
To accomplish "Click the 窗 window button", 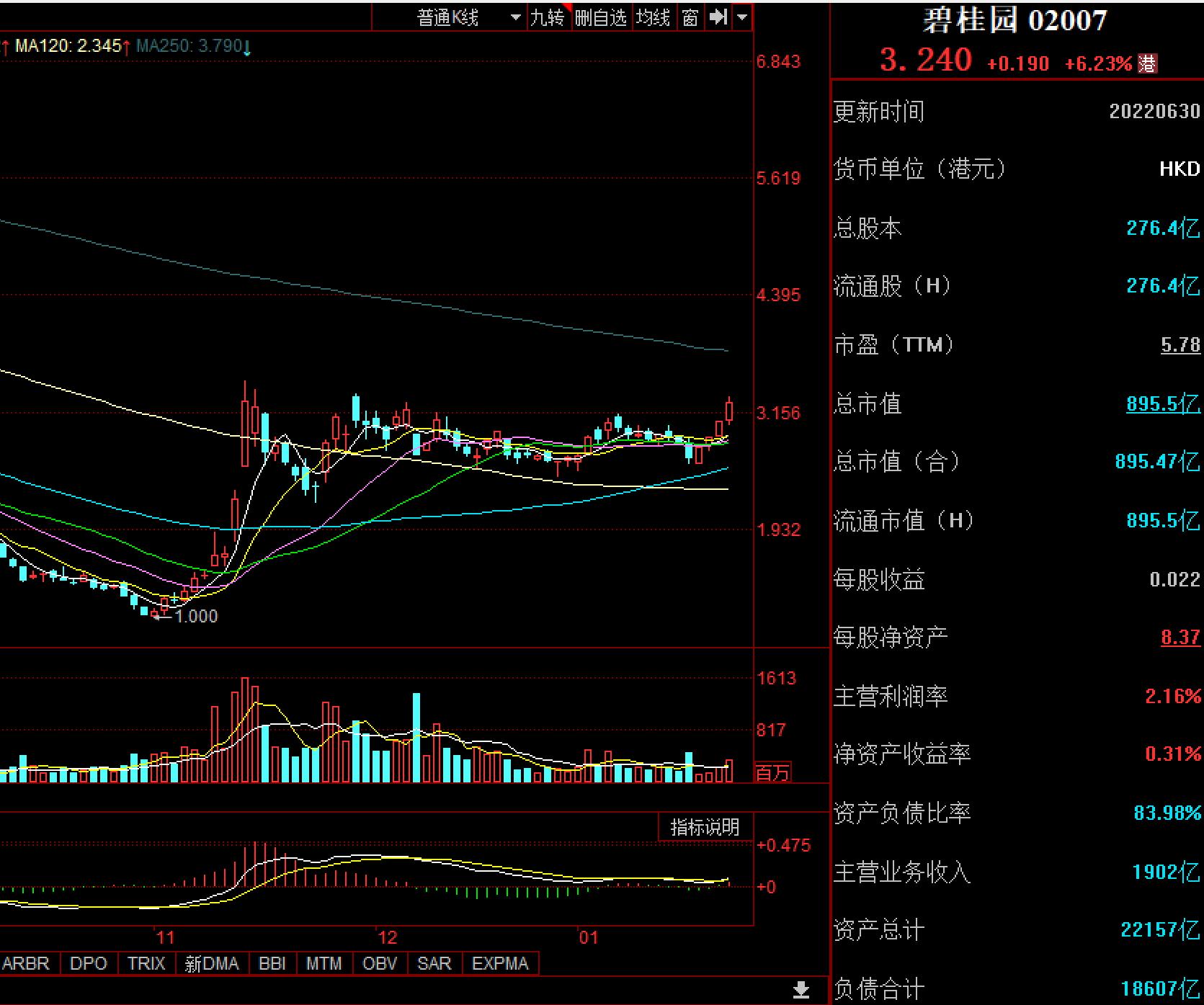I will [x=690, y=17].
